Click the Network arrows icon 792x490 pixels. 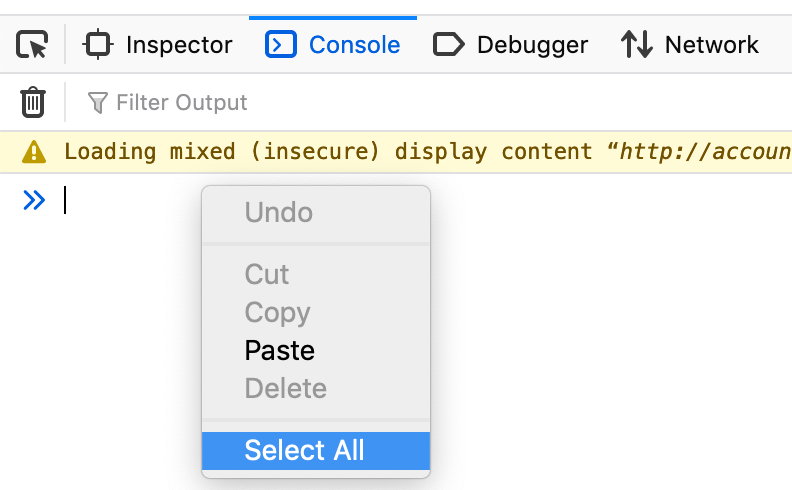[x=636, y=45]
